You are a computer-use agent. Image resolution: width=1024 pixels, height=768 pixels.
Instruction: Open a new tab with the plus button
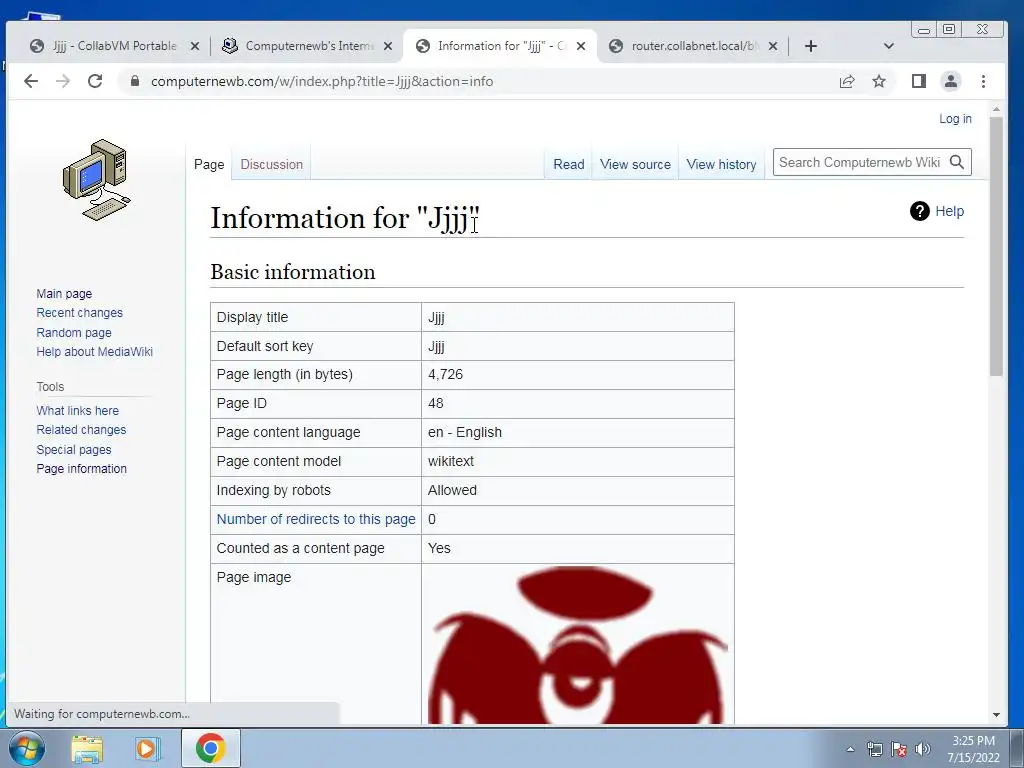(810, 46)
